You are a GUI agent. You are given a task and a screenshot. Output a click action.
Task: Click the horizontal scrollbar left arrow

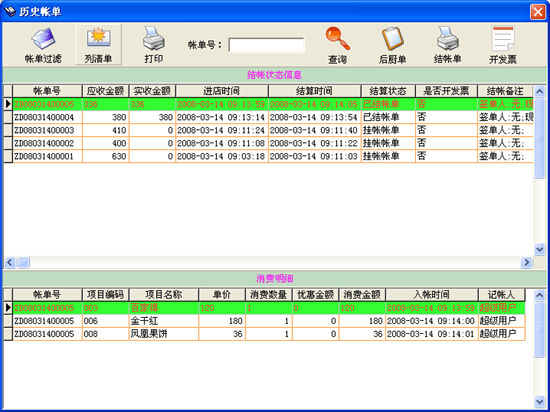coord(10,262)
